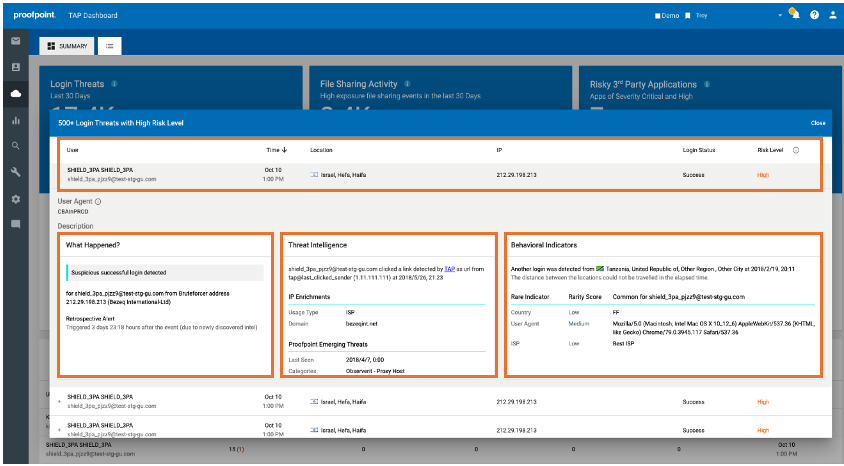
Task: Click the CBAInPROD user agent value
Action: coord(73,212)
